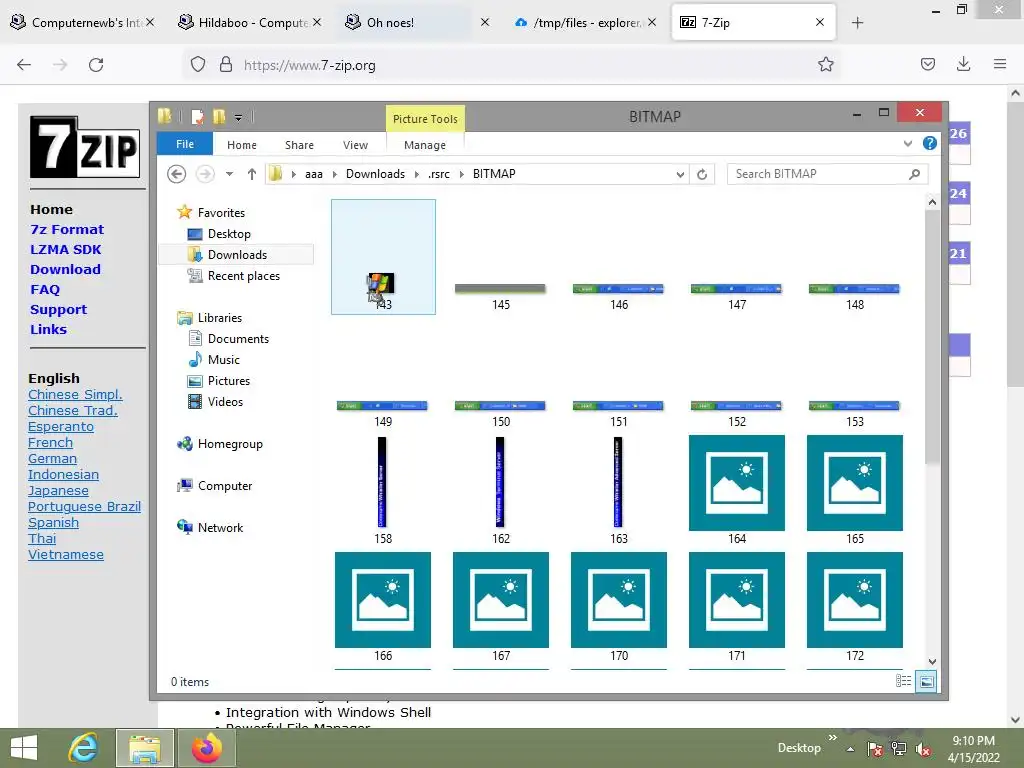Screen dimensions: 1024x768
Task: Open Firefox downloads panel
Action: [963, 64]
